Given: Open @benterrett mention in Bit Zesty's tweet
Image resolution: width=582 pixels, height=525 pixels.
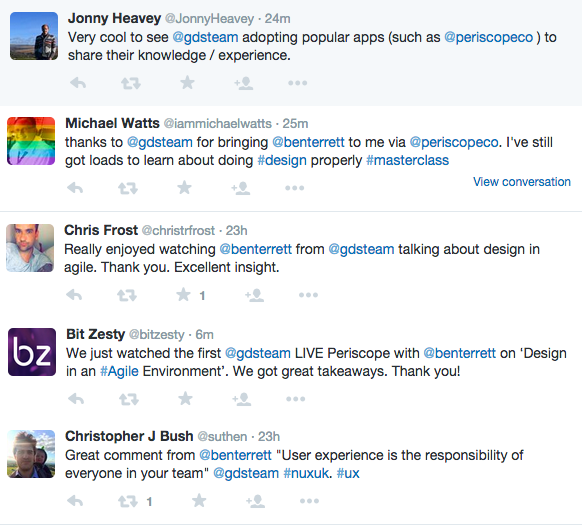Looking at the screenshot, I should click(460, 353).
